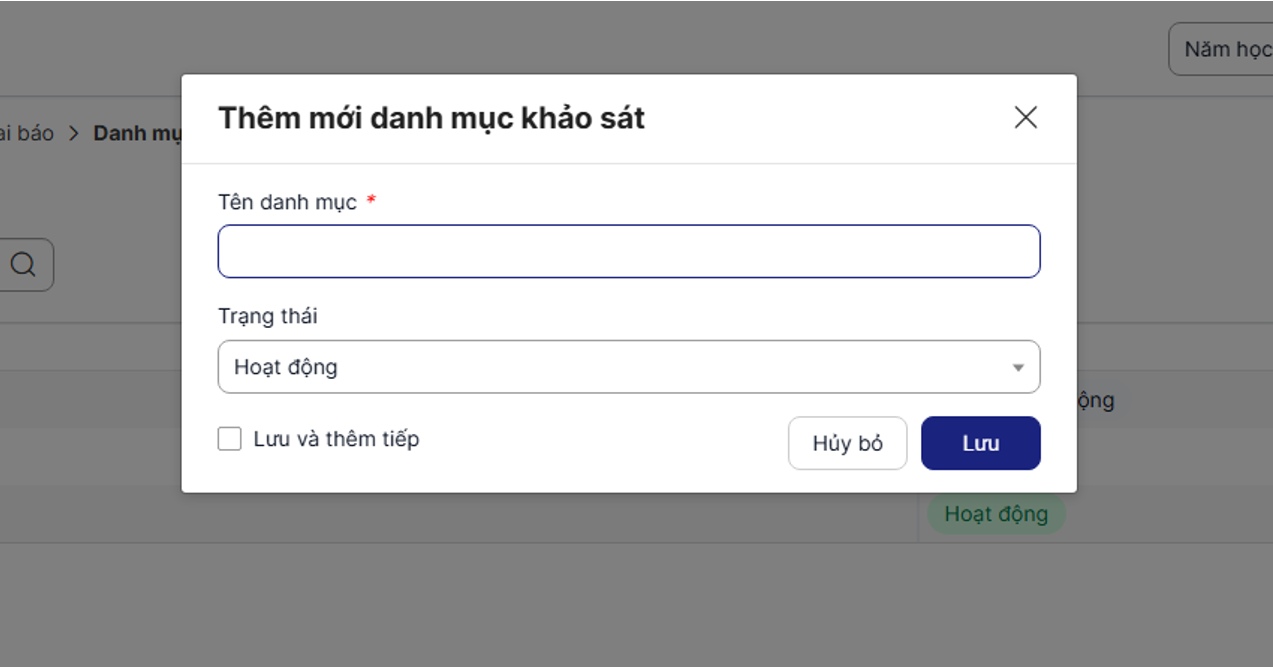This screenshot has width=1273, height=667.
Task: Click the "Trạng thái" field label
Action: [x=267, y=316]
